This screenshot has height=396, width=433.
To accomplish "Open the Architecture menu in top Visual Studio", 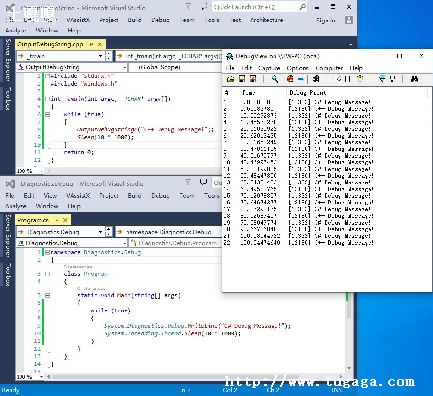I will click(266, 20).
